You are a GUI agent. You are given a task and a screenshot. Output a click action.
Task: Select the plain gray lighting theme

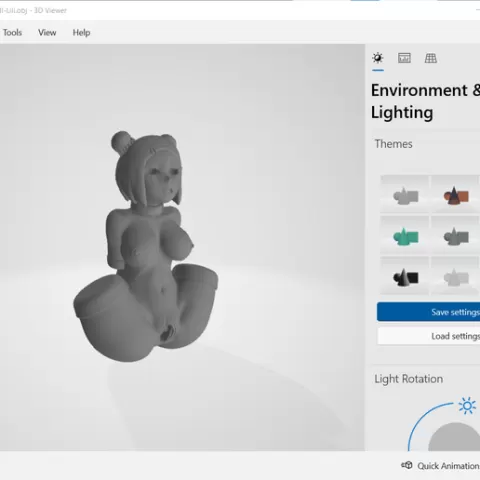(405, 194)
